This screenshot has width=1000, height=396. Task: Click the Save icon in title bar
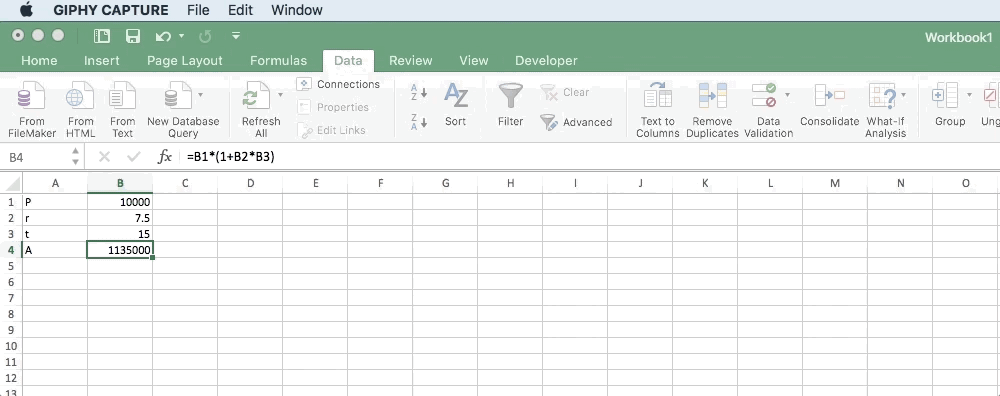coord(133,36)
